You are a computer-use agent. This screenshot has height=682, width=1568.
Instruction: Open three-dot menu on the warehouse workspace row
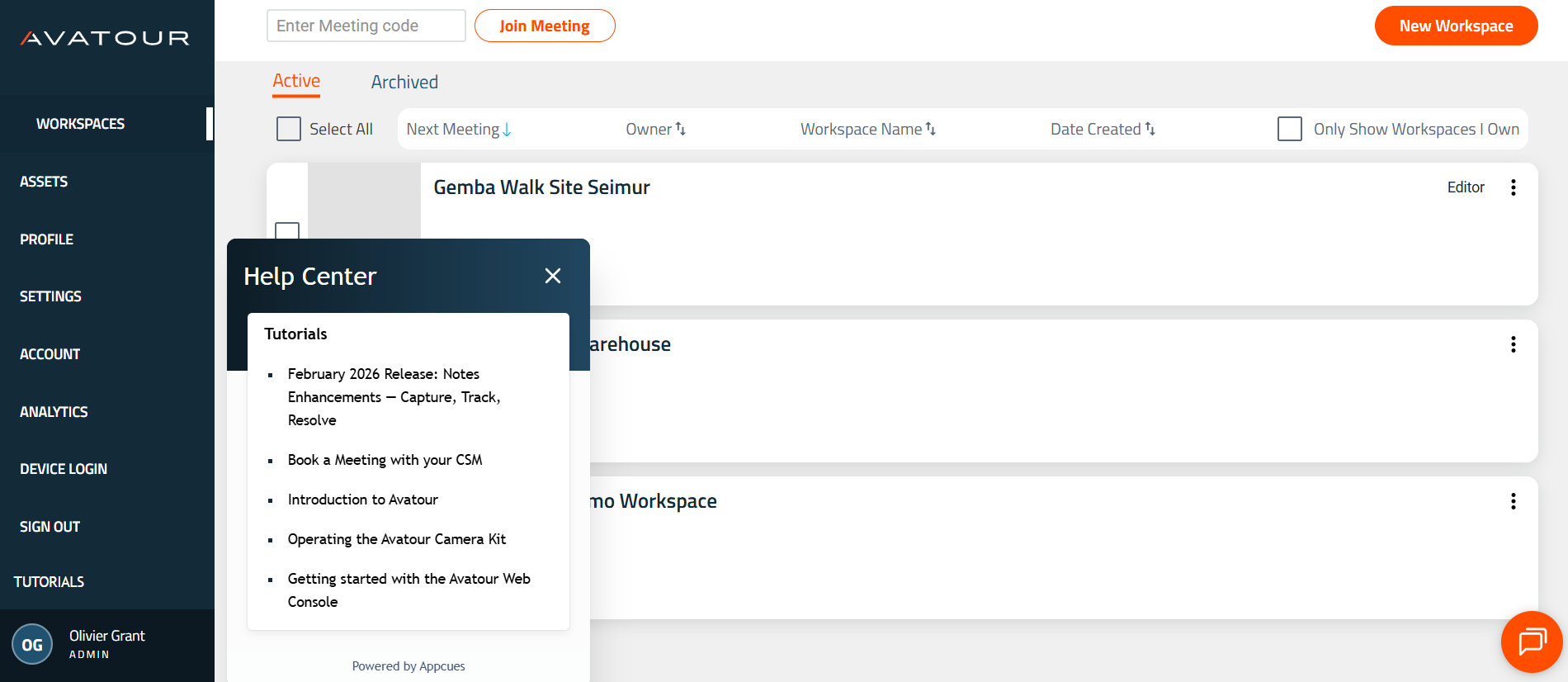pyautogui.click(x=1514, y=344)
